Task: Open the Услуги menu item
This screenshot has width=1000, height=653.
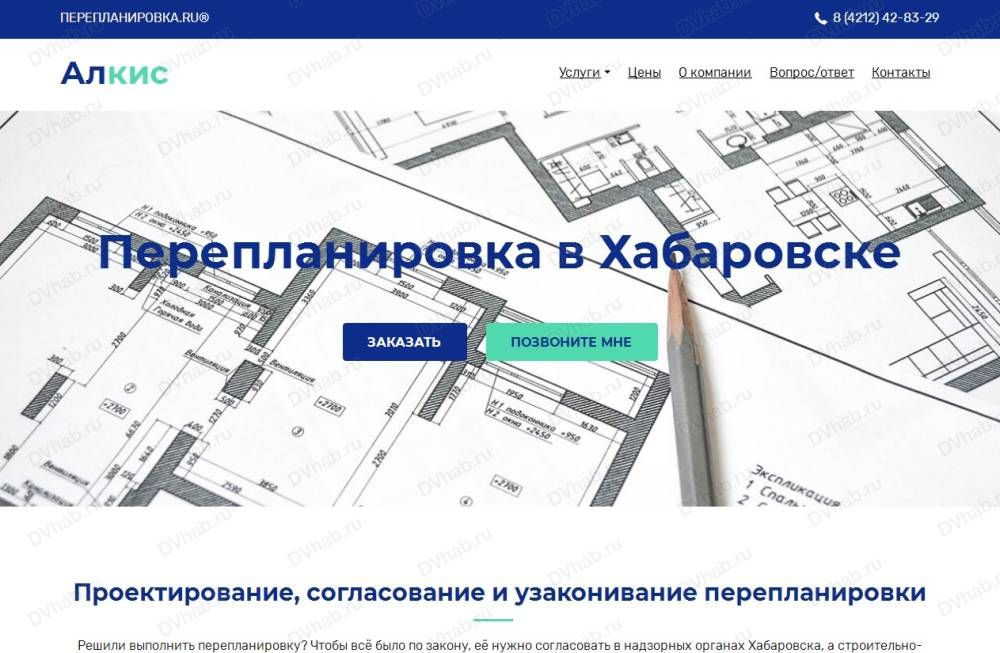Action: (580, 72)
